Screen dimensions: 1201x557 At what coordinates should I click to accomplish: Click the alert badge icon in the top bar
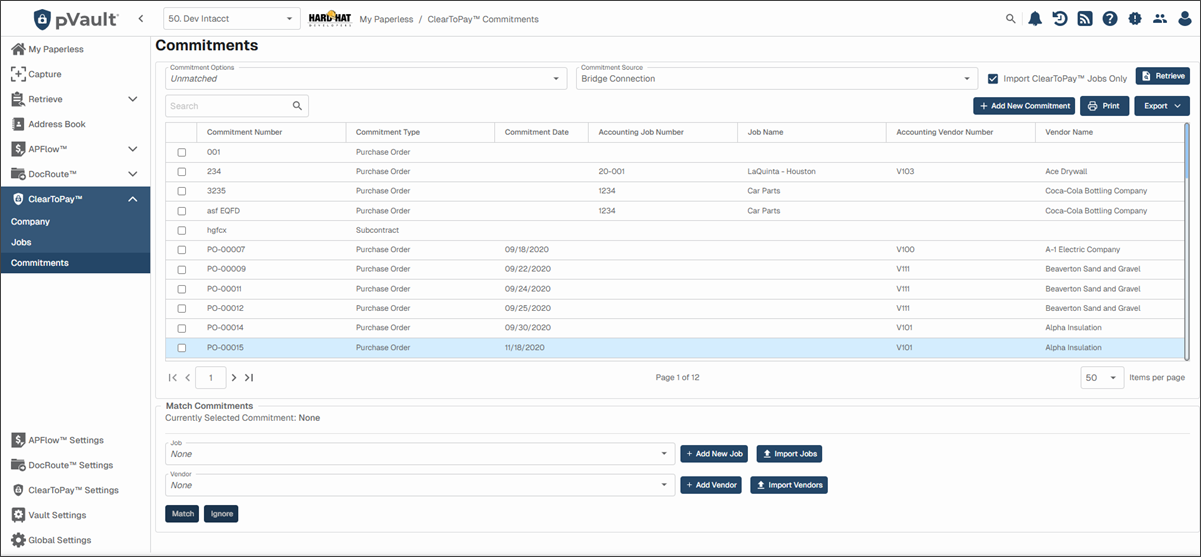(x=1135, y=19)
